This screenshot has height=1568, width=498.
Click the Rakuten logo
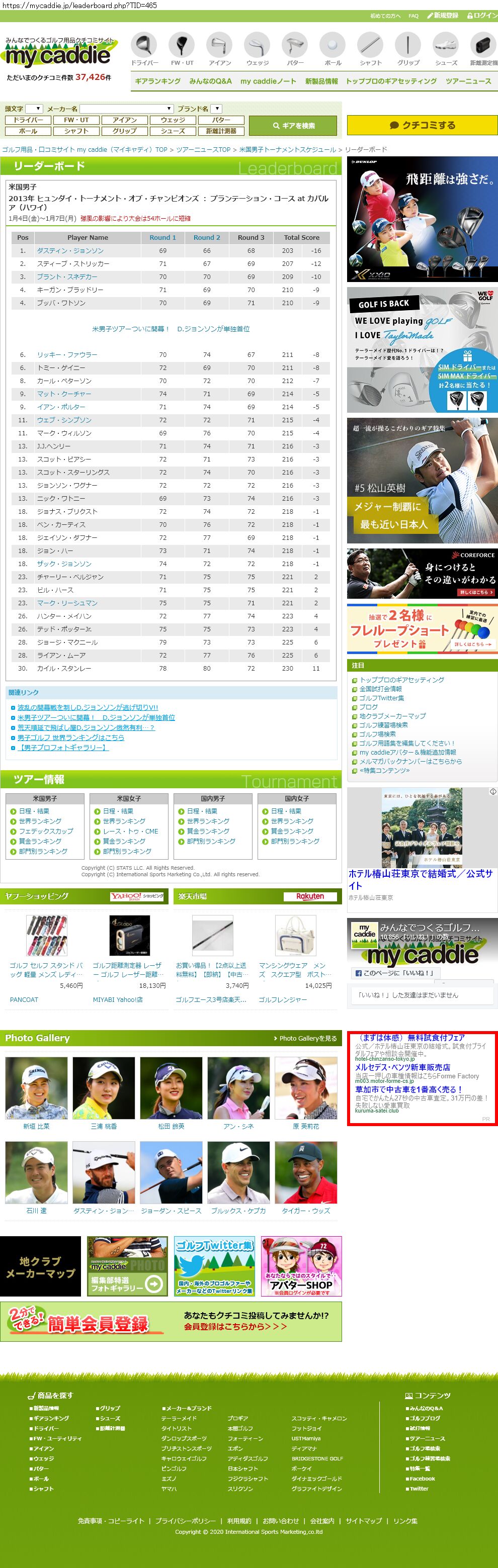tap(310, 896)
